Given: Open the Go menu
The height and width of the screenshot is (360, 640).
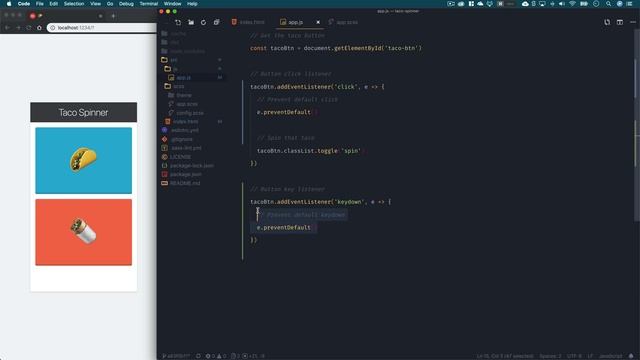Looking at the screenshot, I should (110, 4).
